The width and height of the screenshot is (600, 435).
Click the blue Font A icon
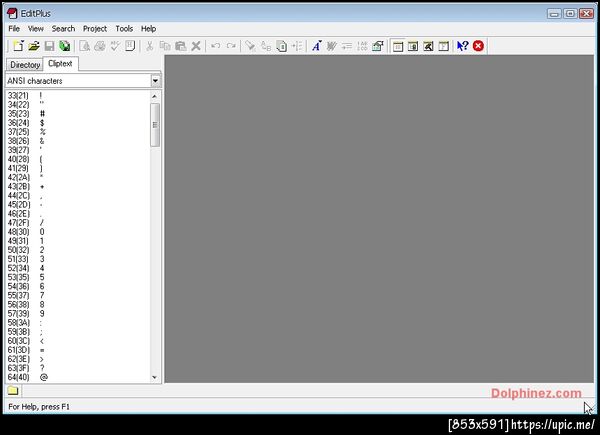316,46
